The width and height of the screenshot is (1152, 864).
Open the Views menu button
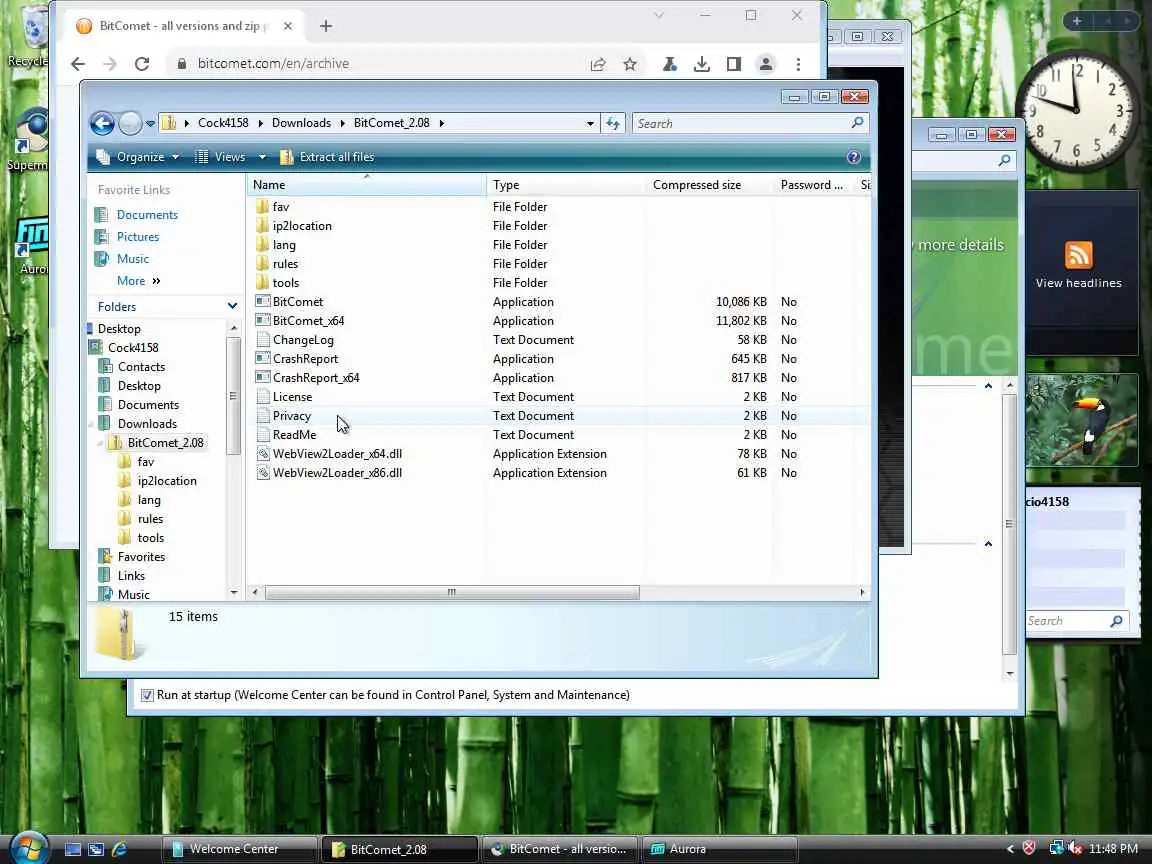click(x=220, y=156)
